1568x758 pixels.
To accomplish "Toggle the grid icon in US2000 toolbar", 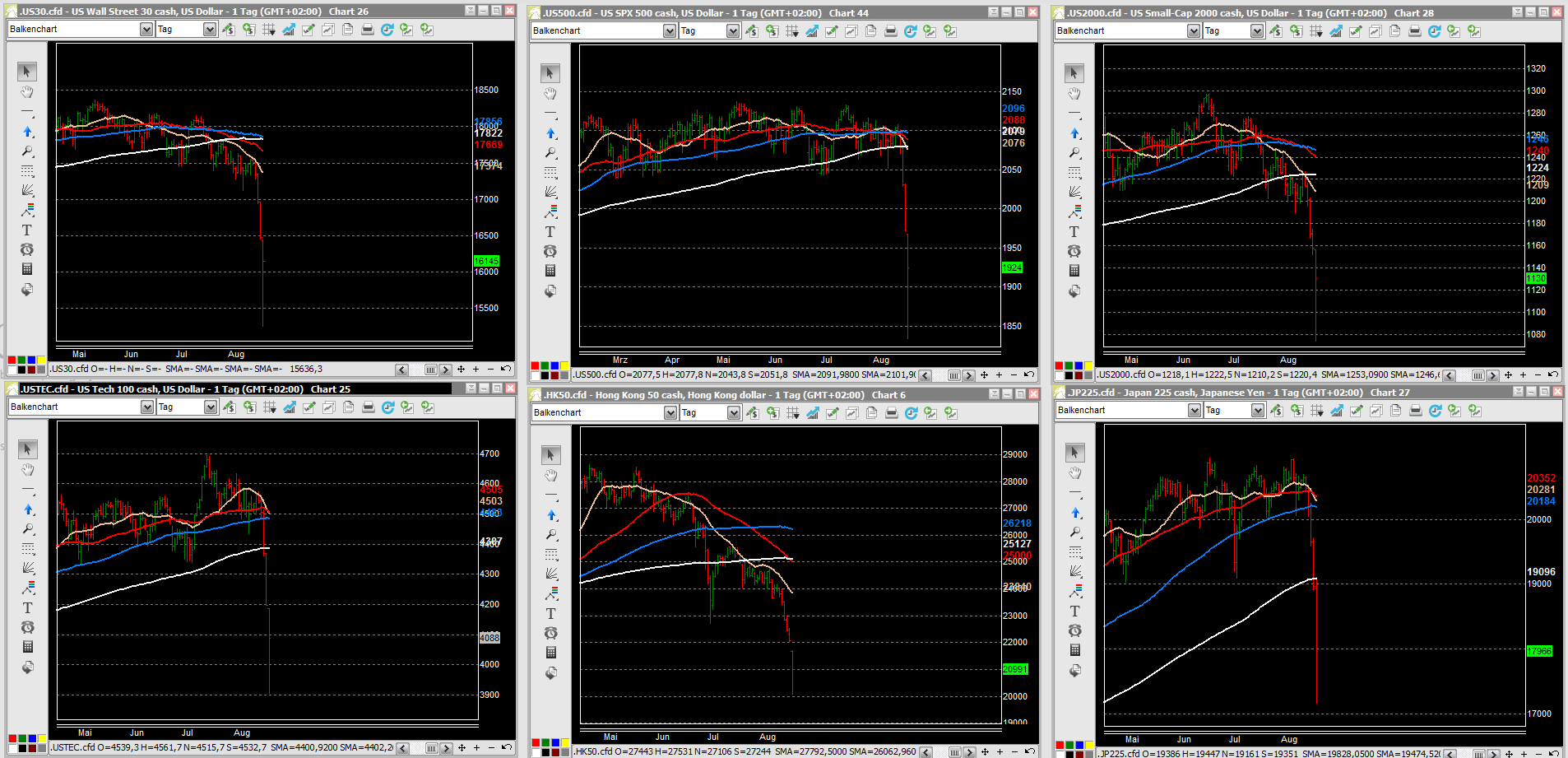I will [1316, 31].
